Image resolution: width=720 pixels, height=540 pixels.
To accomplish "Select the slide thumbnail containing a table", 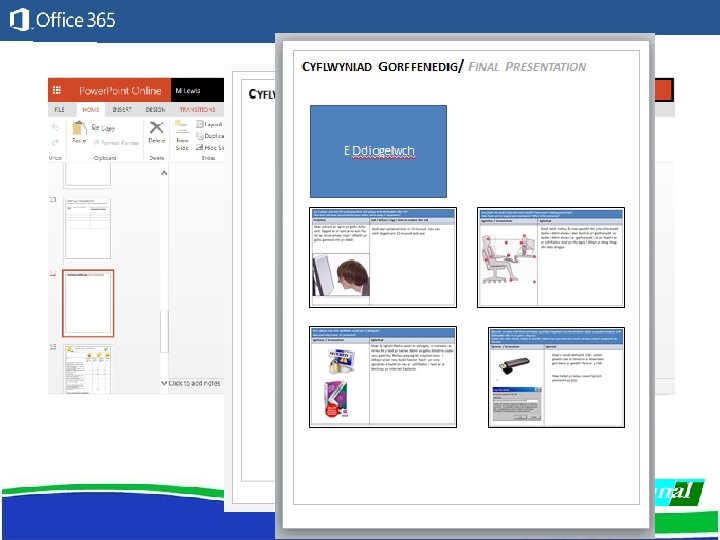I will (88, 228).
